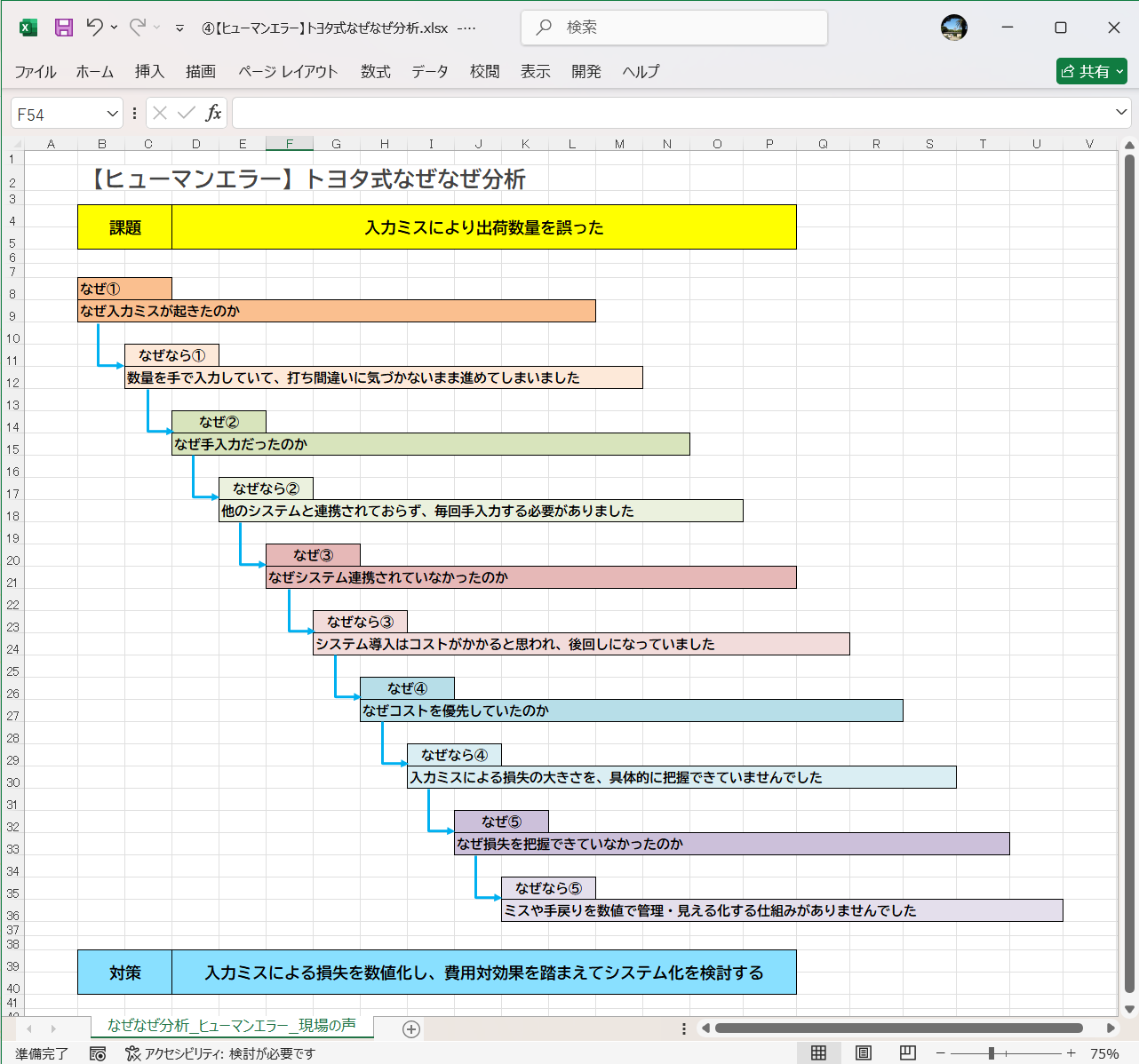Select Page Break Preview icon in status bar
The height and width of the screenshot is (1064, 1139).
point(907,1052)
